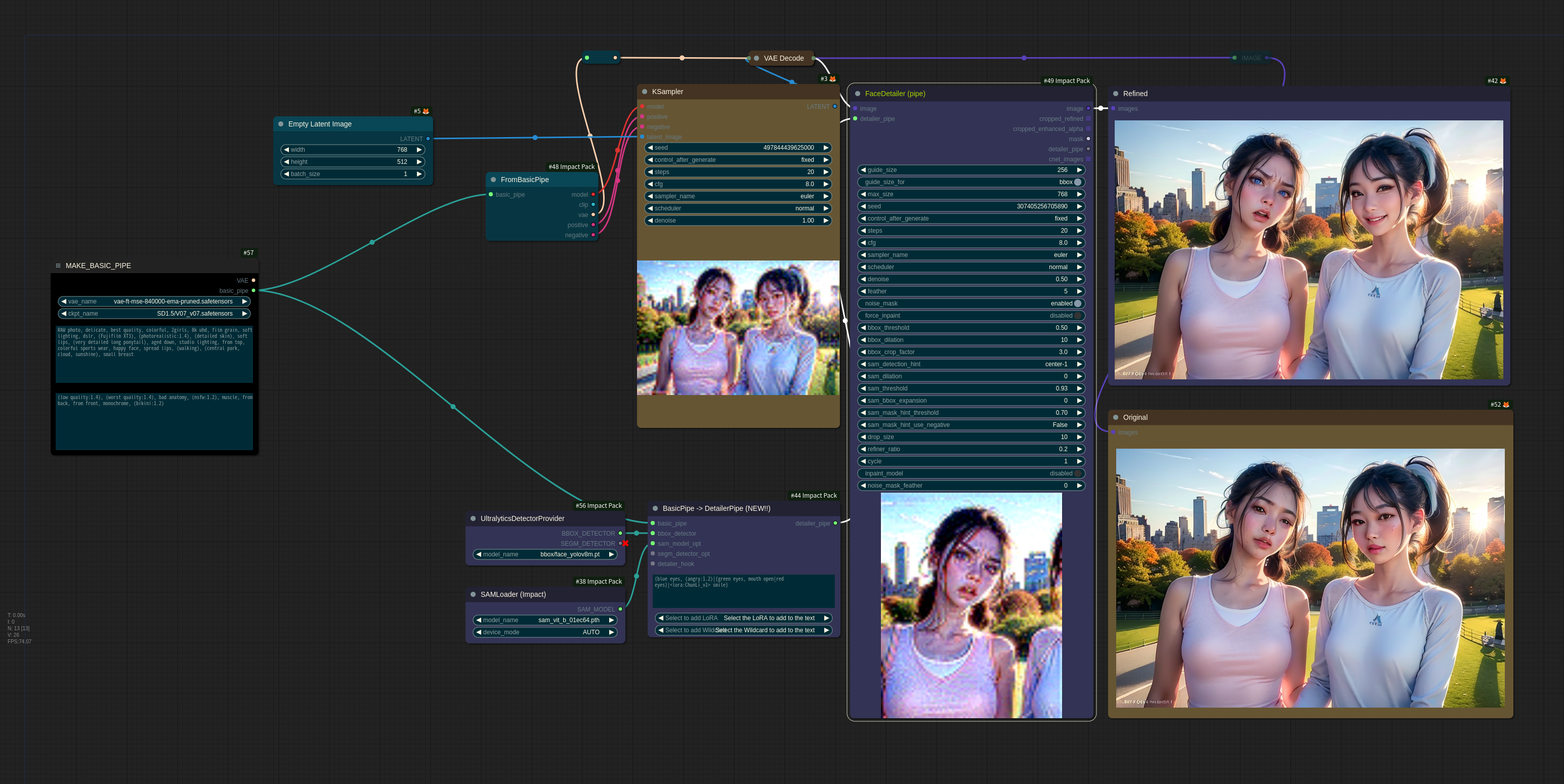1564x784 pixels.
Task: Click the KSampler latent preview image
Action: (738, 328)
